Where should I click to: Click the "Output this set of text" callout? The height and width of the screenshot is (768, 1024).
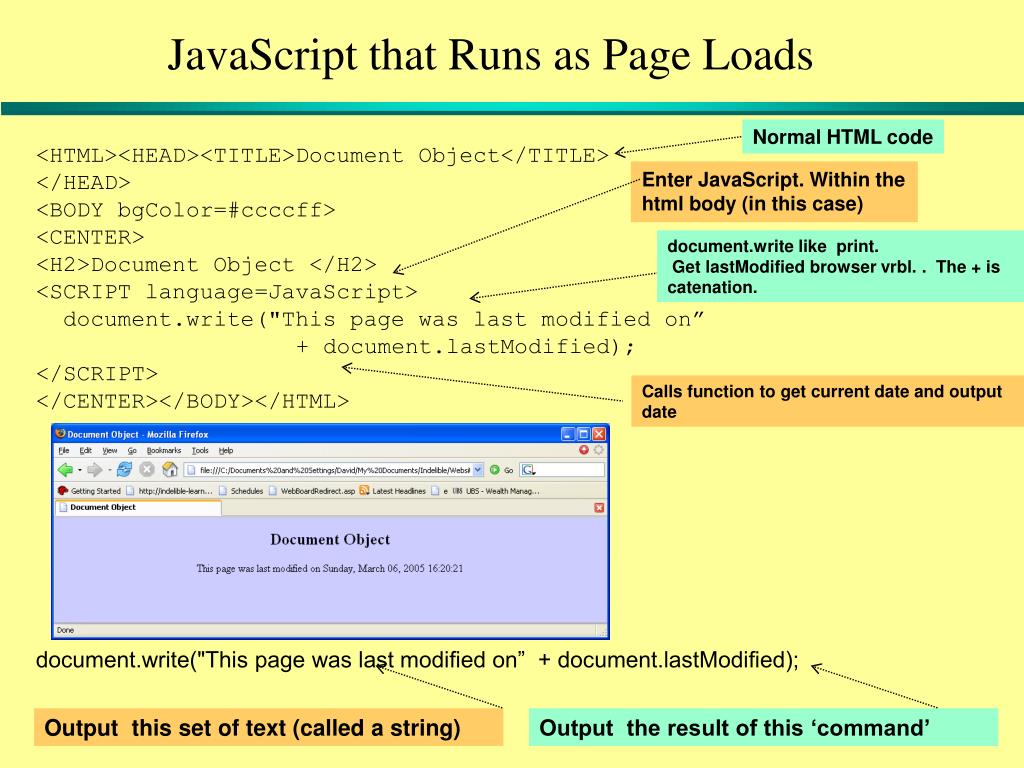268,728
